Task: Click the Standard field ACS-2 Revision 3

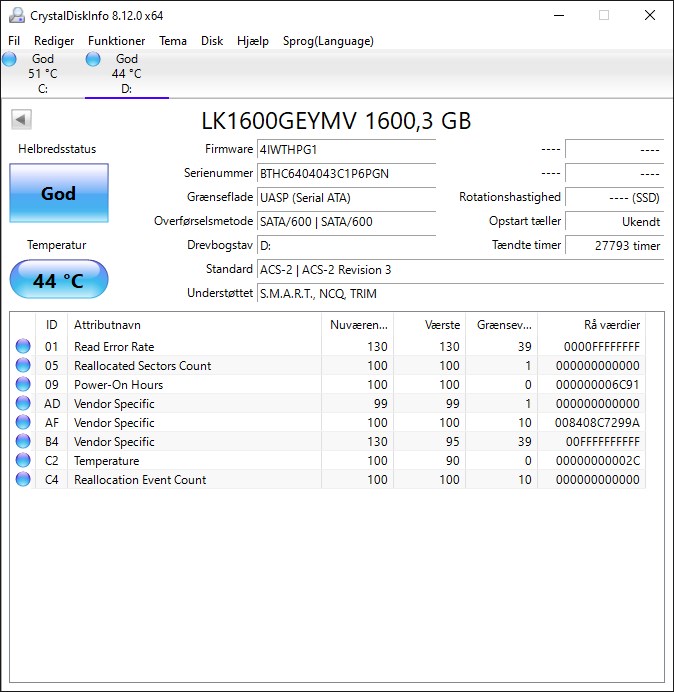Action: [460, 269]
